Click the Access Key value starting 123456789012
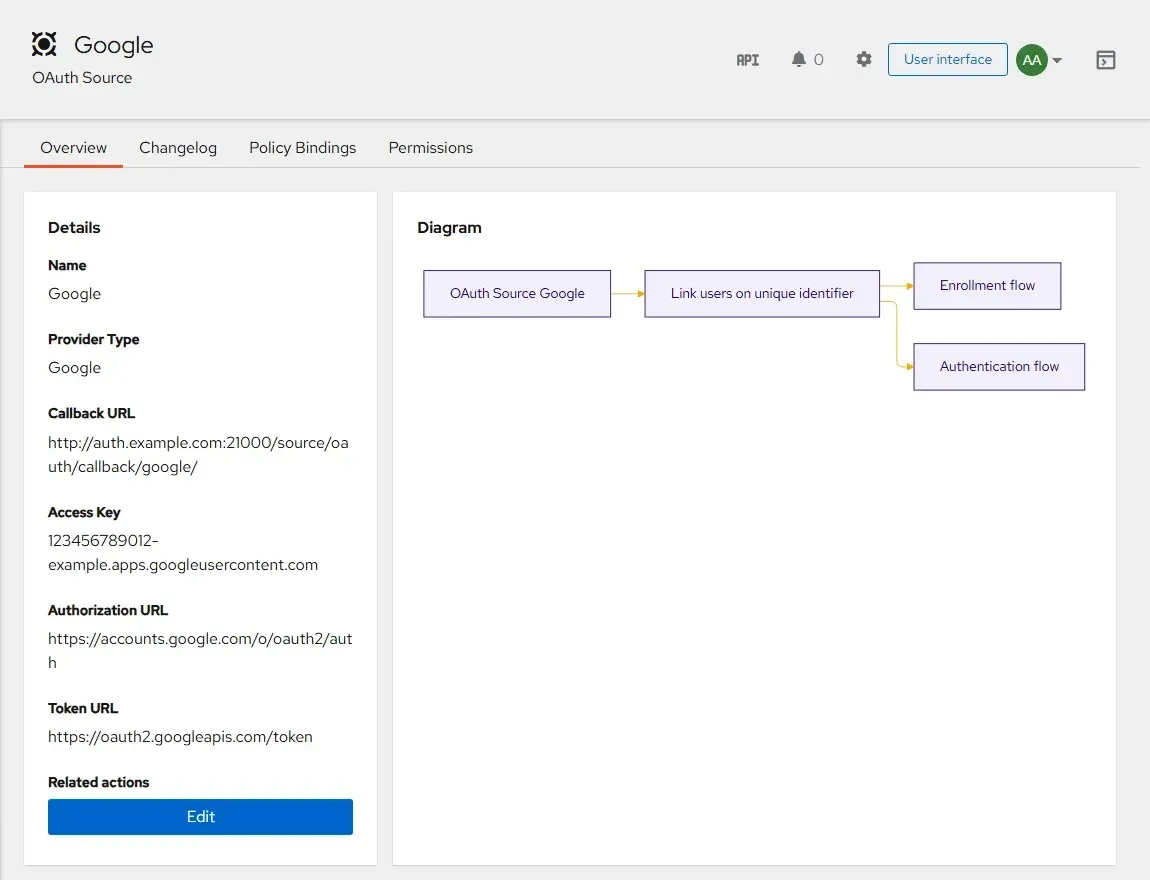The width and height of the screenshot is (1150, 880). coord(183,552)
